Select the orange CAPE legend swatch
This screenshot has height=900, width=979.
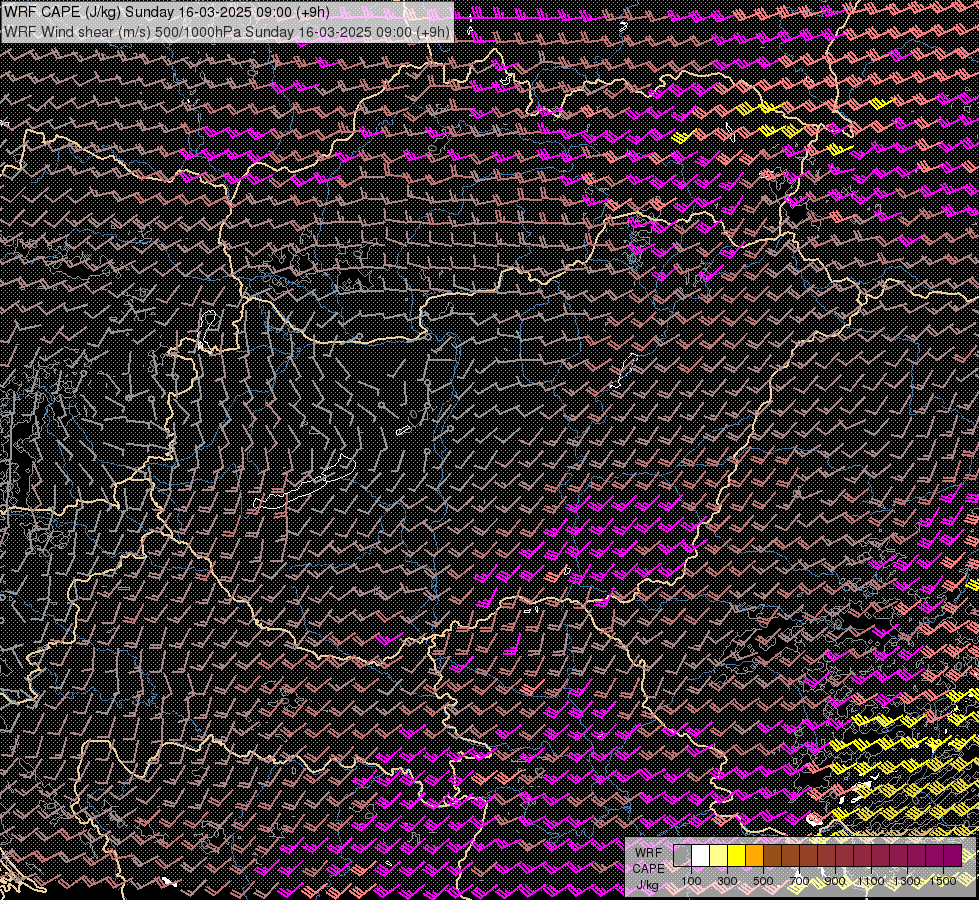(755, 856)
